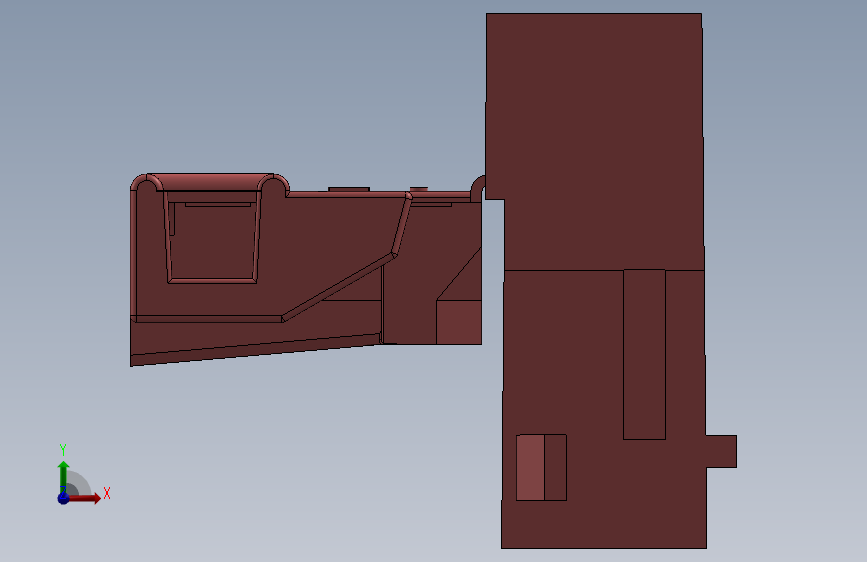
Task: Select the trapezoidal window face on left part
Action: [213, 239]
